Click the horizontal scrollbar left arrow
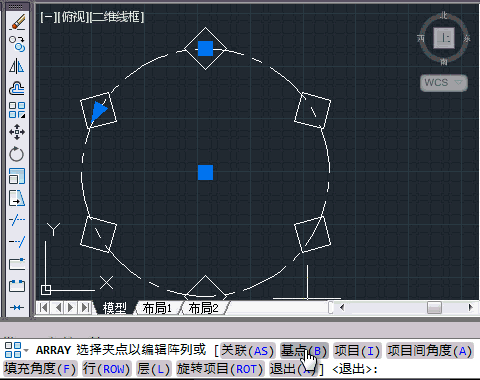Screen dimensions: 480x380 (342, 307)
